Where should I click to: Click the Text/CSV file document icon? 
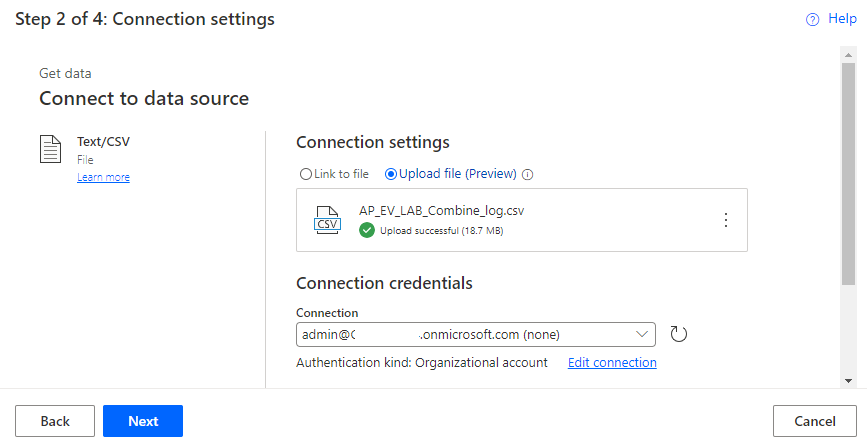50,150
